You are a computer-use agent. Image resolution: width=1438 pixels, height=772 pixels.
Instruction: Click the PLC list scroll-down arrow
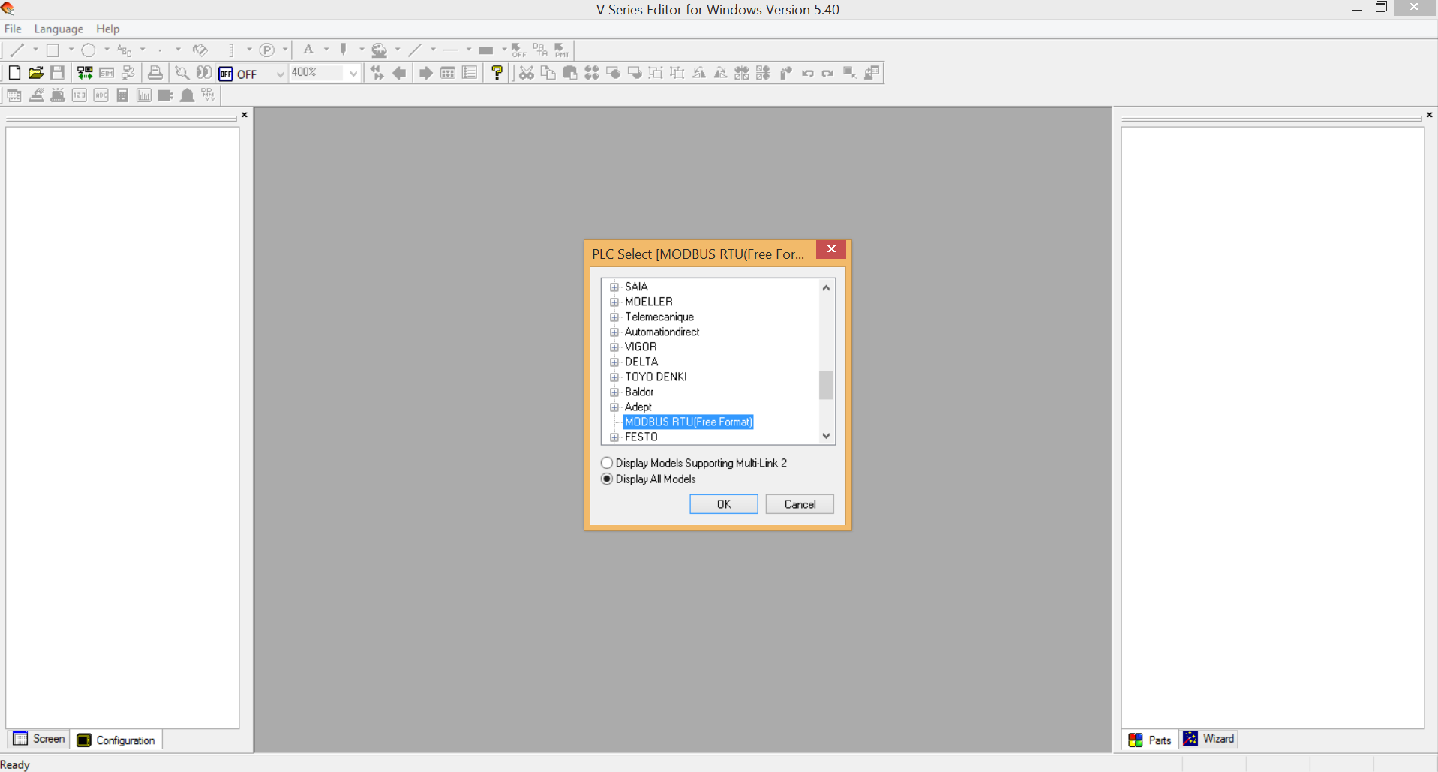(826, 436)
